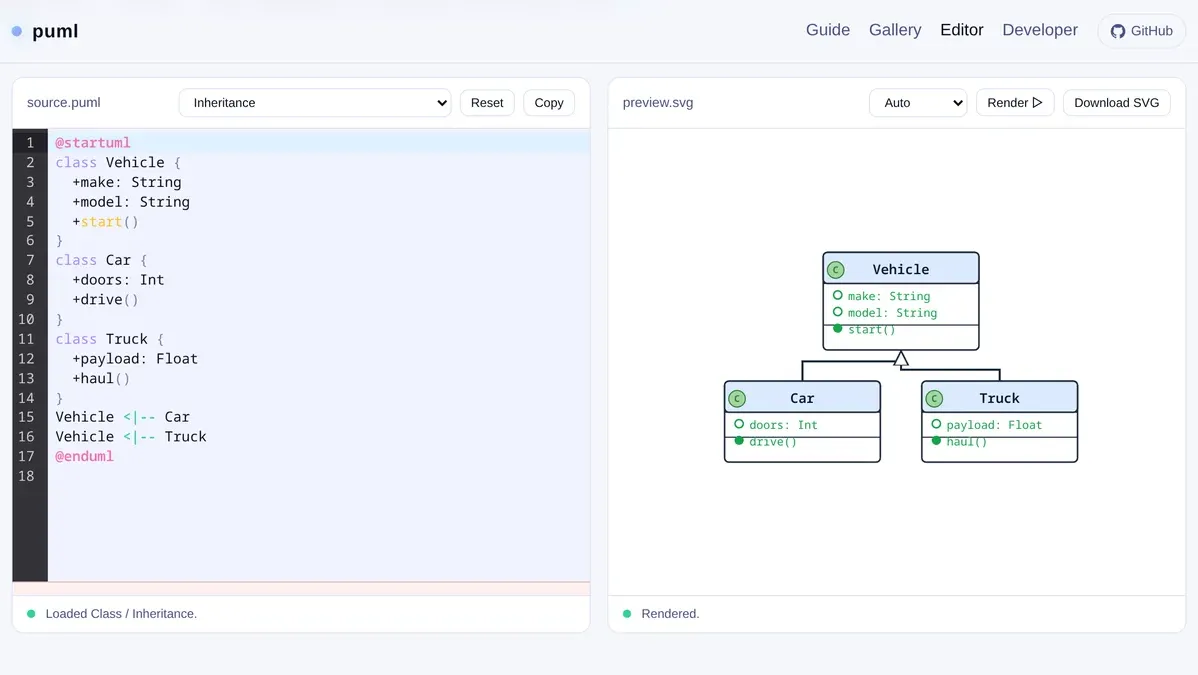Click the method marker beside haul()
This screenshot has height=675, width=1198.
pyautogui.click(x=936, y=441)
